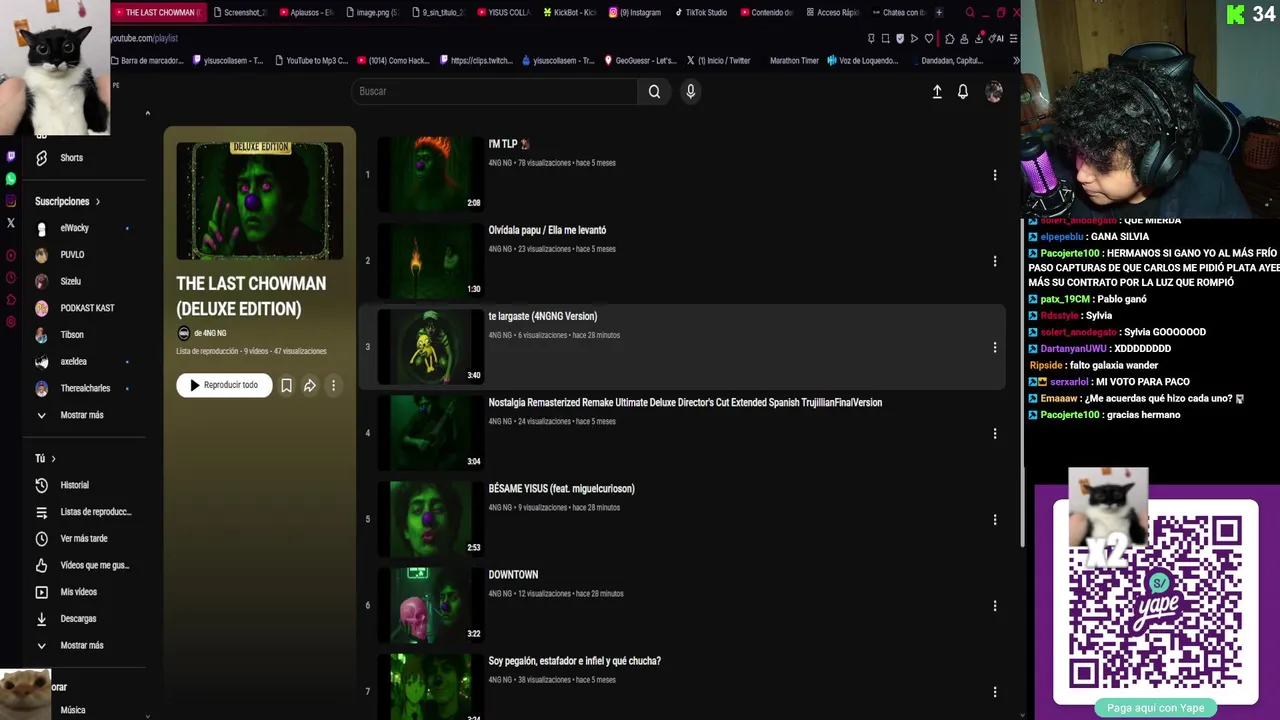This screenshot has height=720, width=1280.
Task: Open the Marathon Timer bookmark
Action: 794,60
